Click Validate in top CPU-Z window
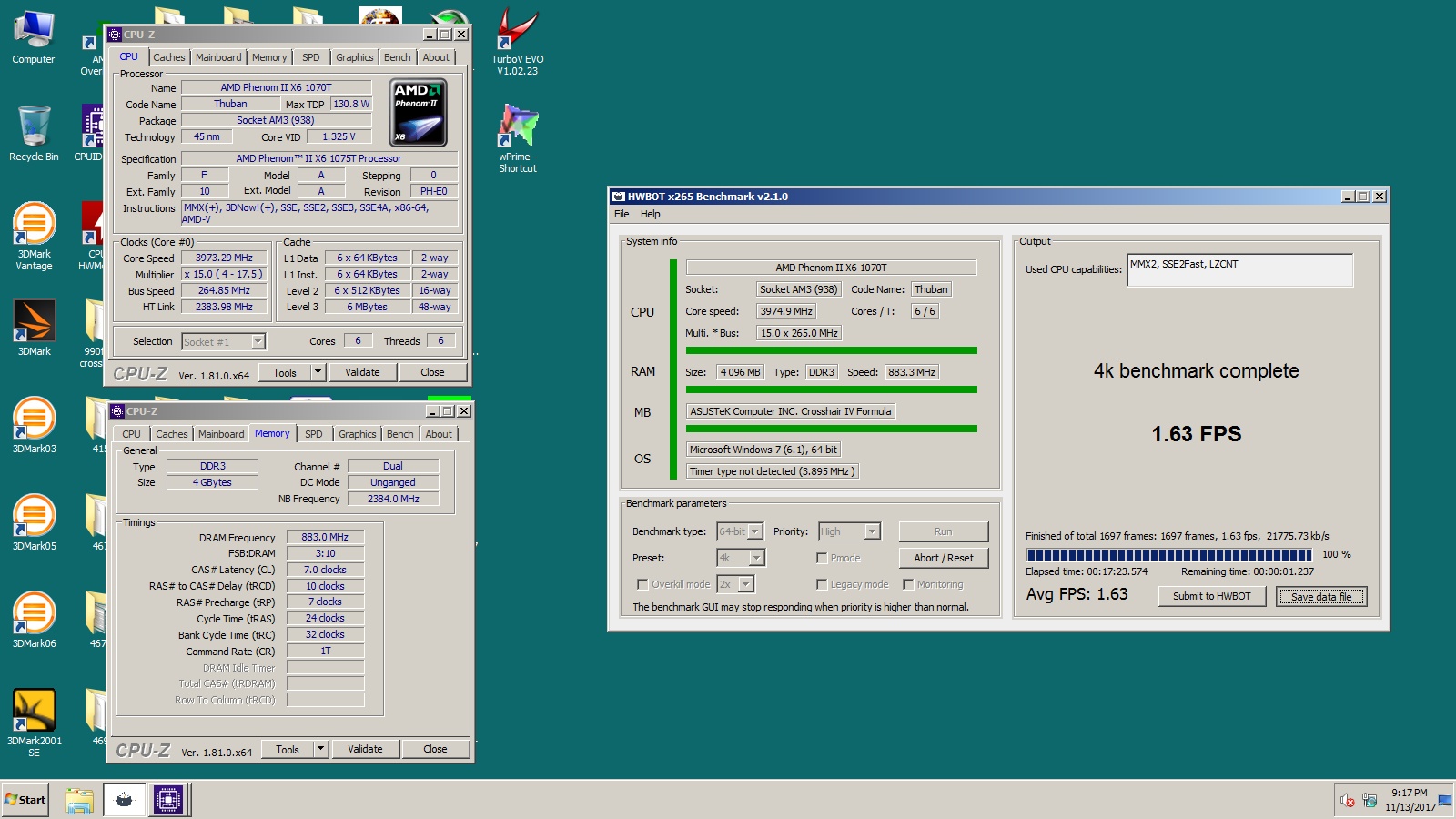The height and width of the screenshot is (819, 1456). point(362,372)
